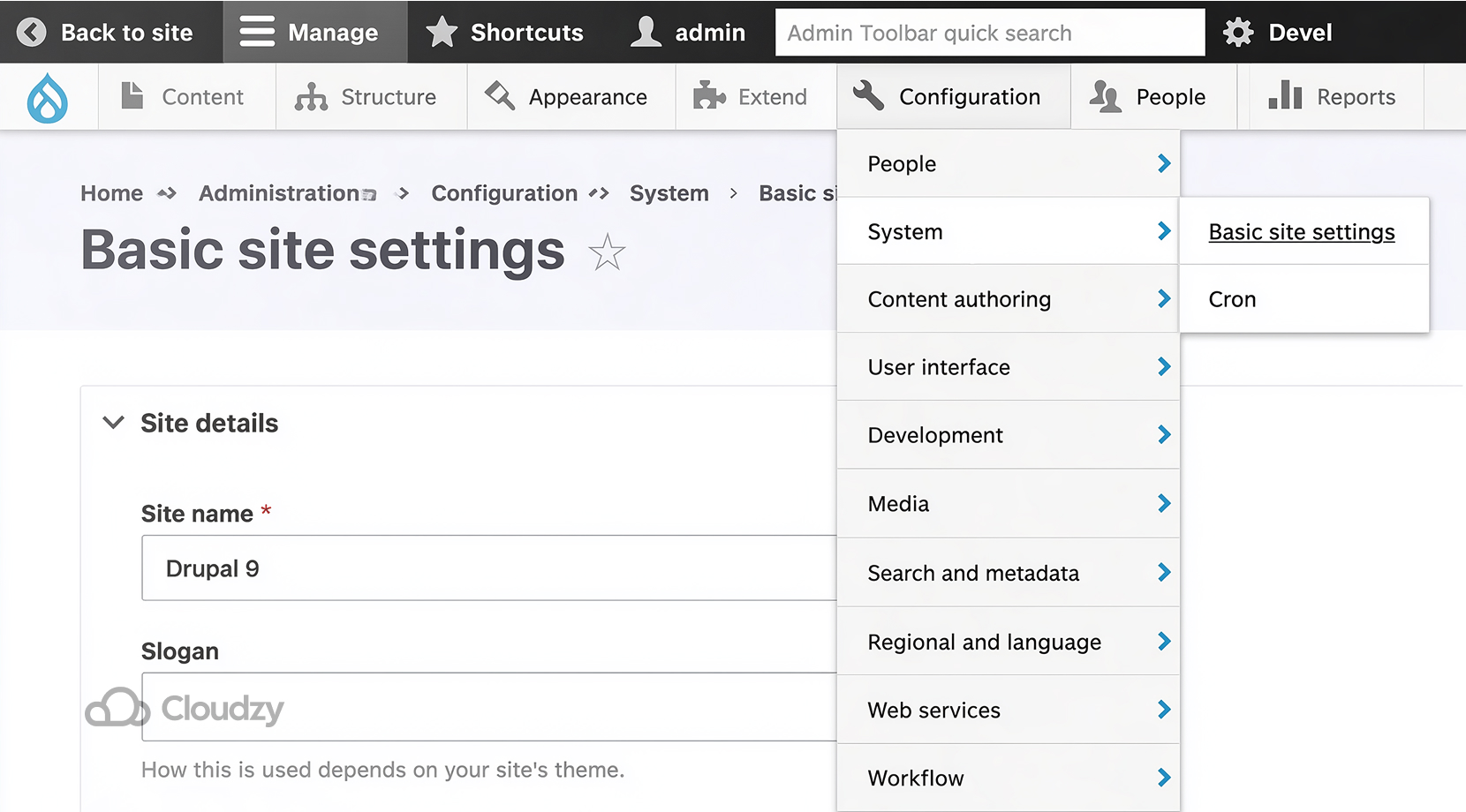Click inside the Admin Toolbar quick search field
Screen dimensions: 1466x812
click(989, 32)
